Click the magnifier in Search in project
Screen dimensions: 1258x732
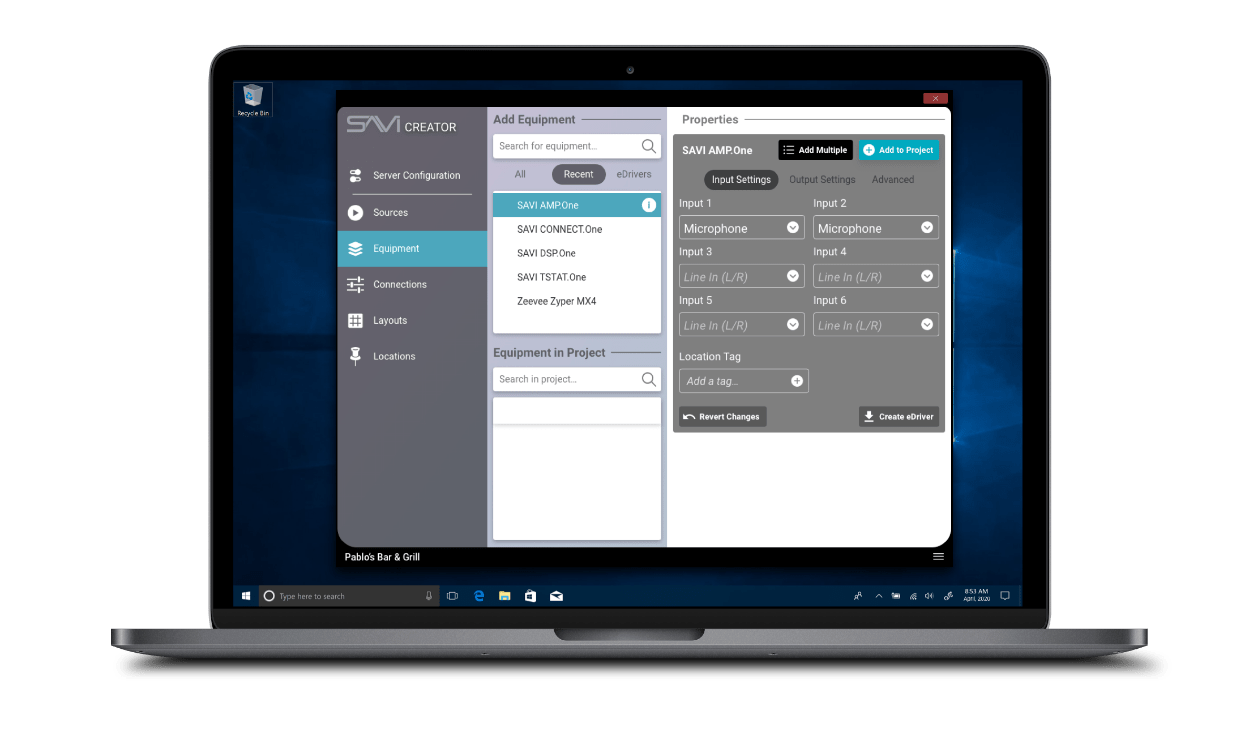pyautogui.click(x=649, y=379)
